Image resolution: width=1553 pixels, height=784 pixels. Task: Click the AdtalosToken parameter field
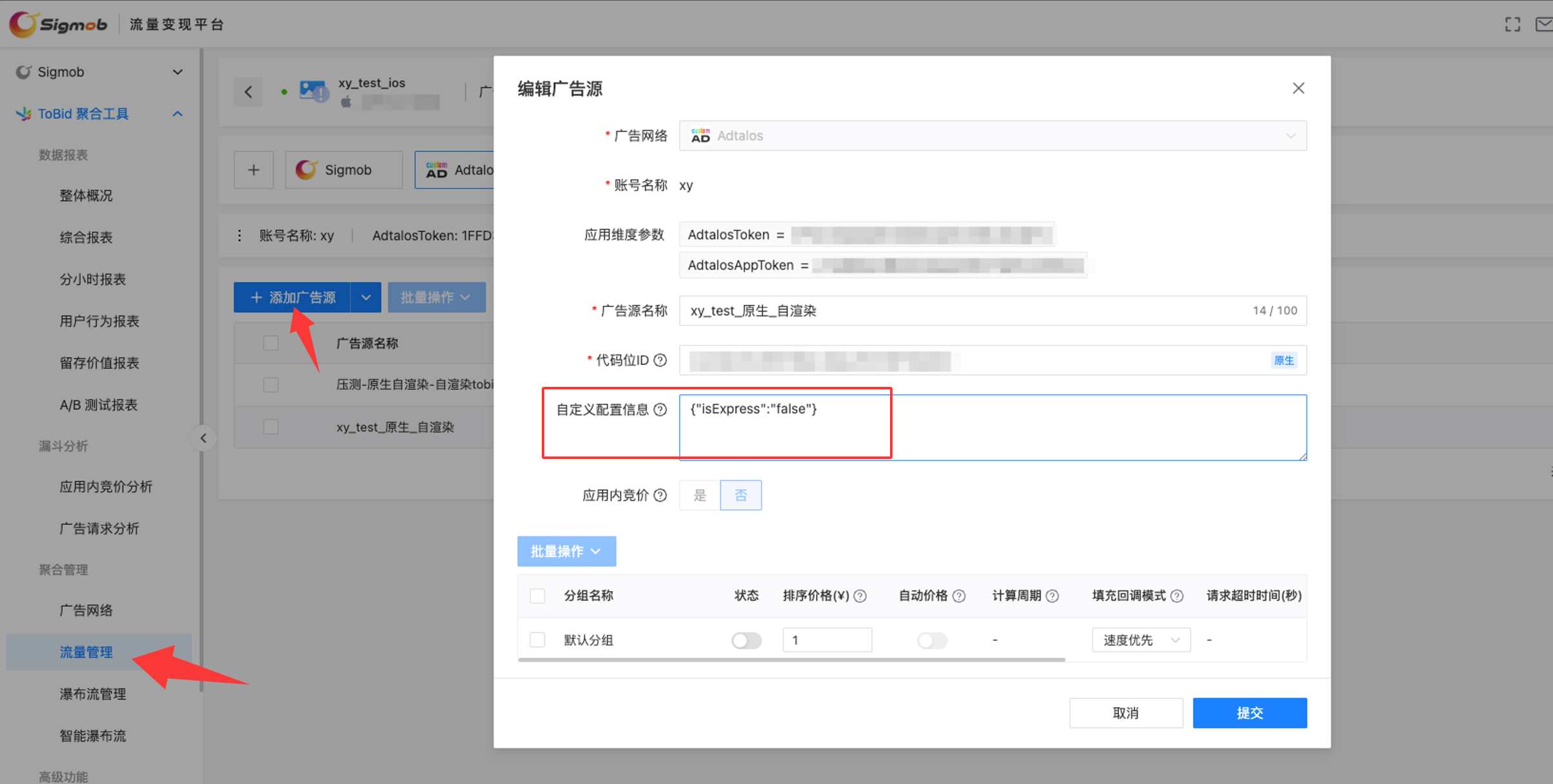(867, 235)
